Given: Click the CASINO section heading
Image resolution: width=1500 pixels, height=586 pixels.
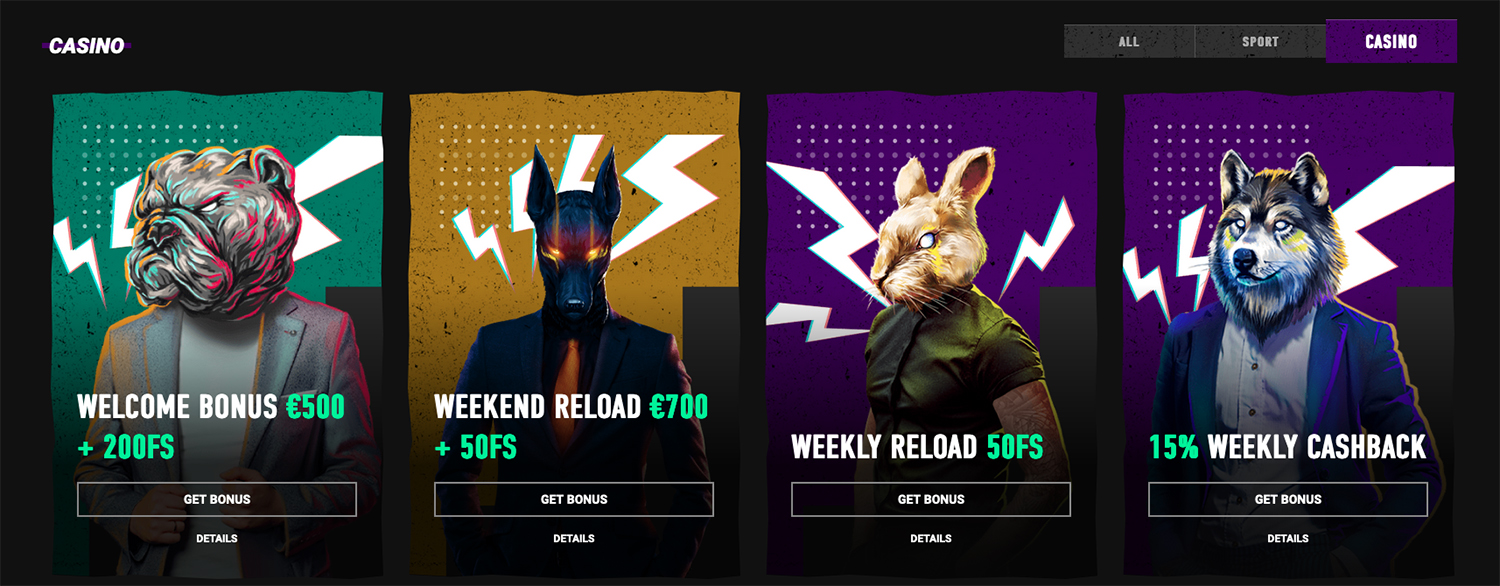Looking at the screenshot, I should [87, 46].
